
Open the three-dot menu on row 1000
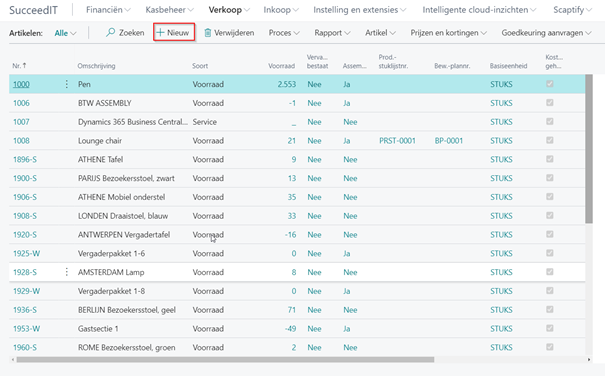click(66, 84)
